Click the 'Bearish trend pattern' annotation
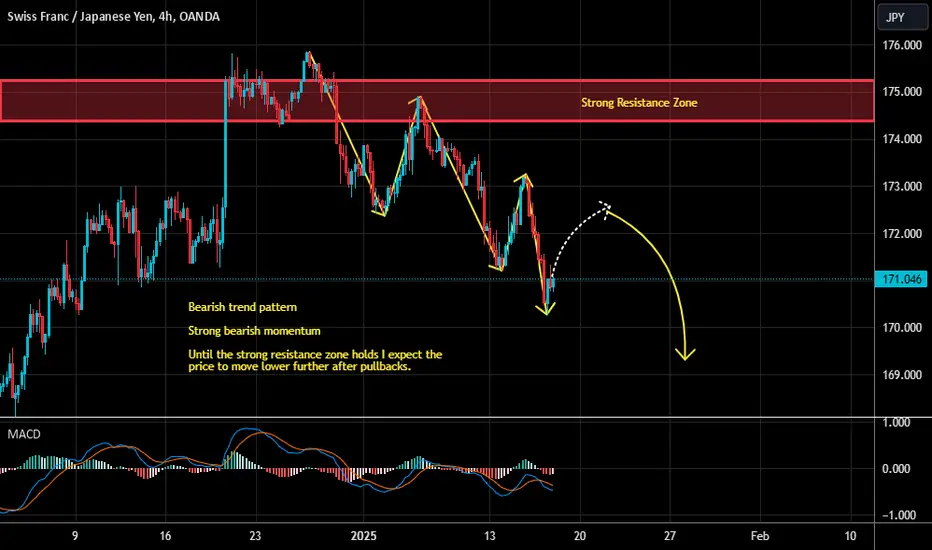 [x=243, y=307]
